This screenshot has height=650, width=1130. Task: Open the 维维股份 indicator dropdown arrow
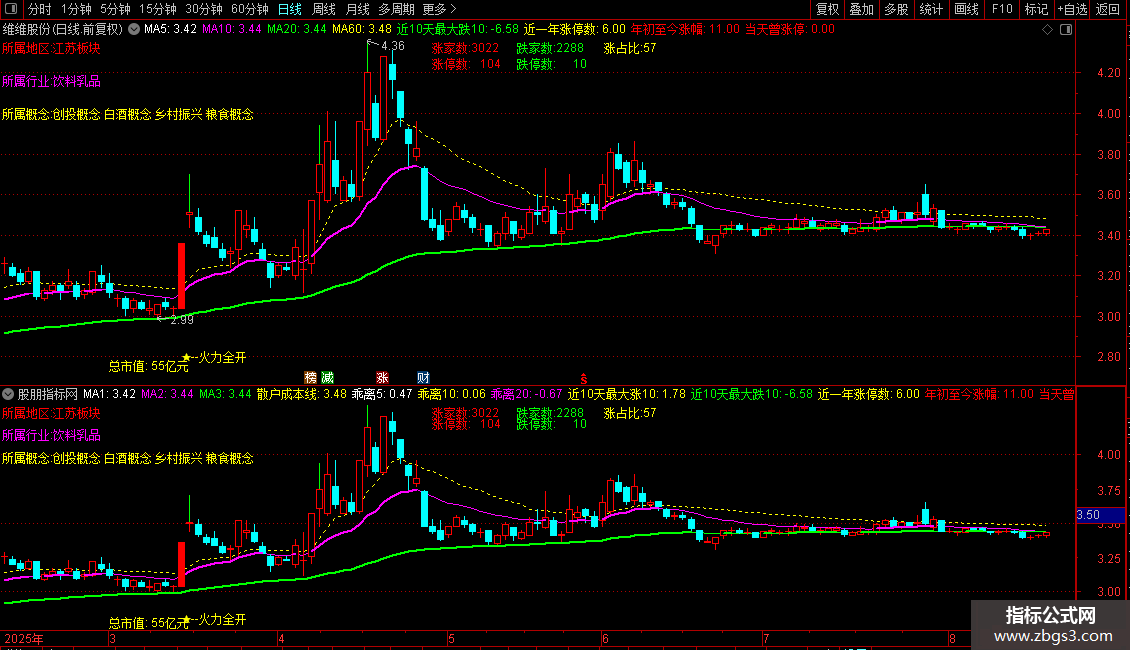click(134, 30)
